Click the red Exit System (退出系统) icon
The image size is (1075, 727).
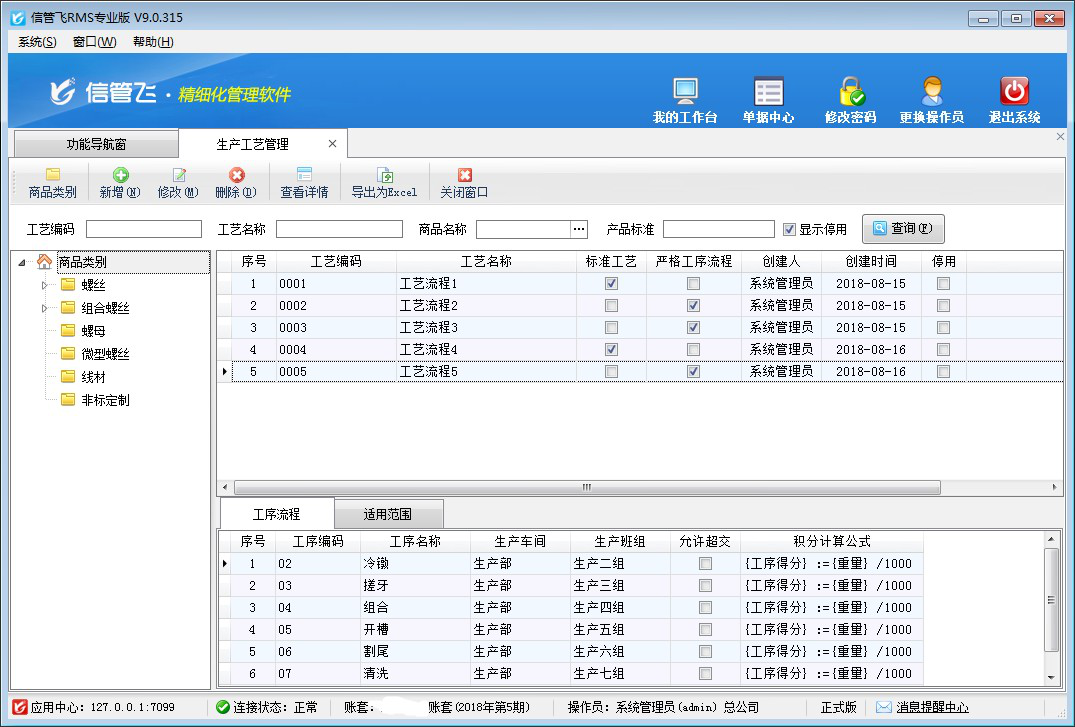tap(1014, 92)
